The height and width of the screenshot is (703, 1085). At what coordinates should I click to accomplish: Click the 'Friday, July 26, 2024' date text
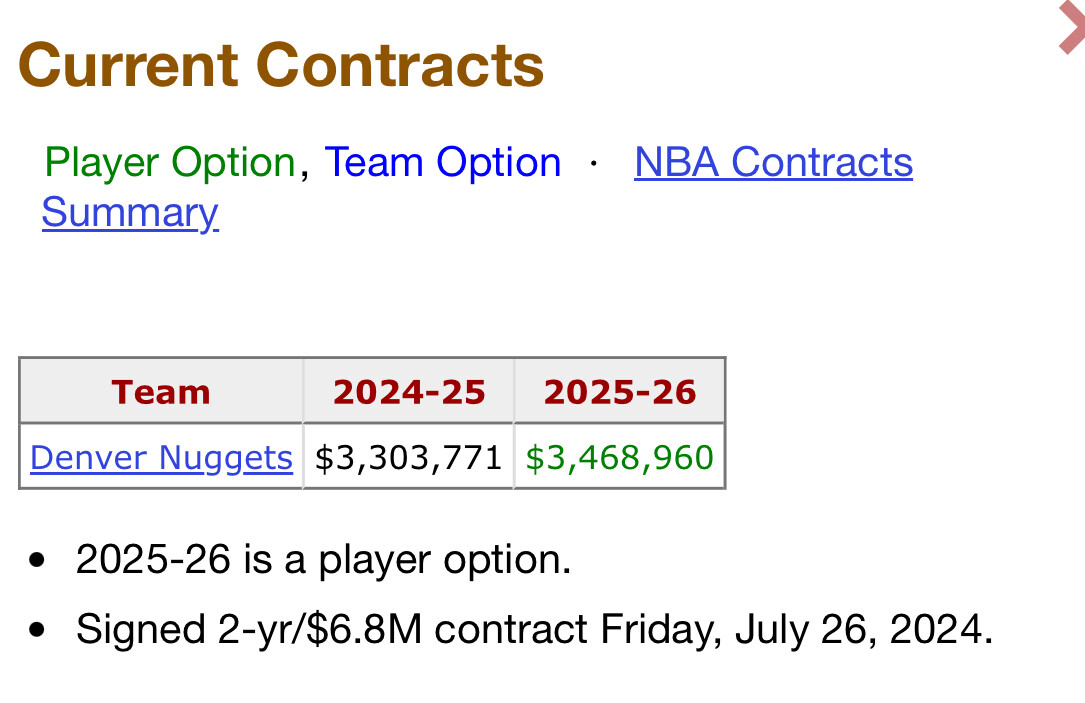point(796,629)
